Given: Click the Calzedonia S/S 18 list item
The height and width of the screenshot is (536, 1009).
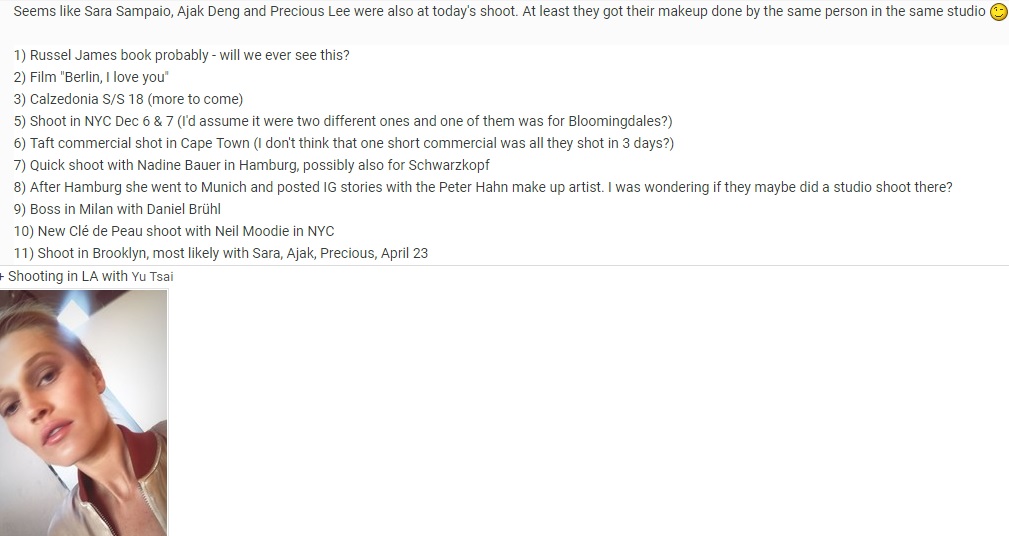Looking at the screenshot, I should coord(128,99).
